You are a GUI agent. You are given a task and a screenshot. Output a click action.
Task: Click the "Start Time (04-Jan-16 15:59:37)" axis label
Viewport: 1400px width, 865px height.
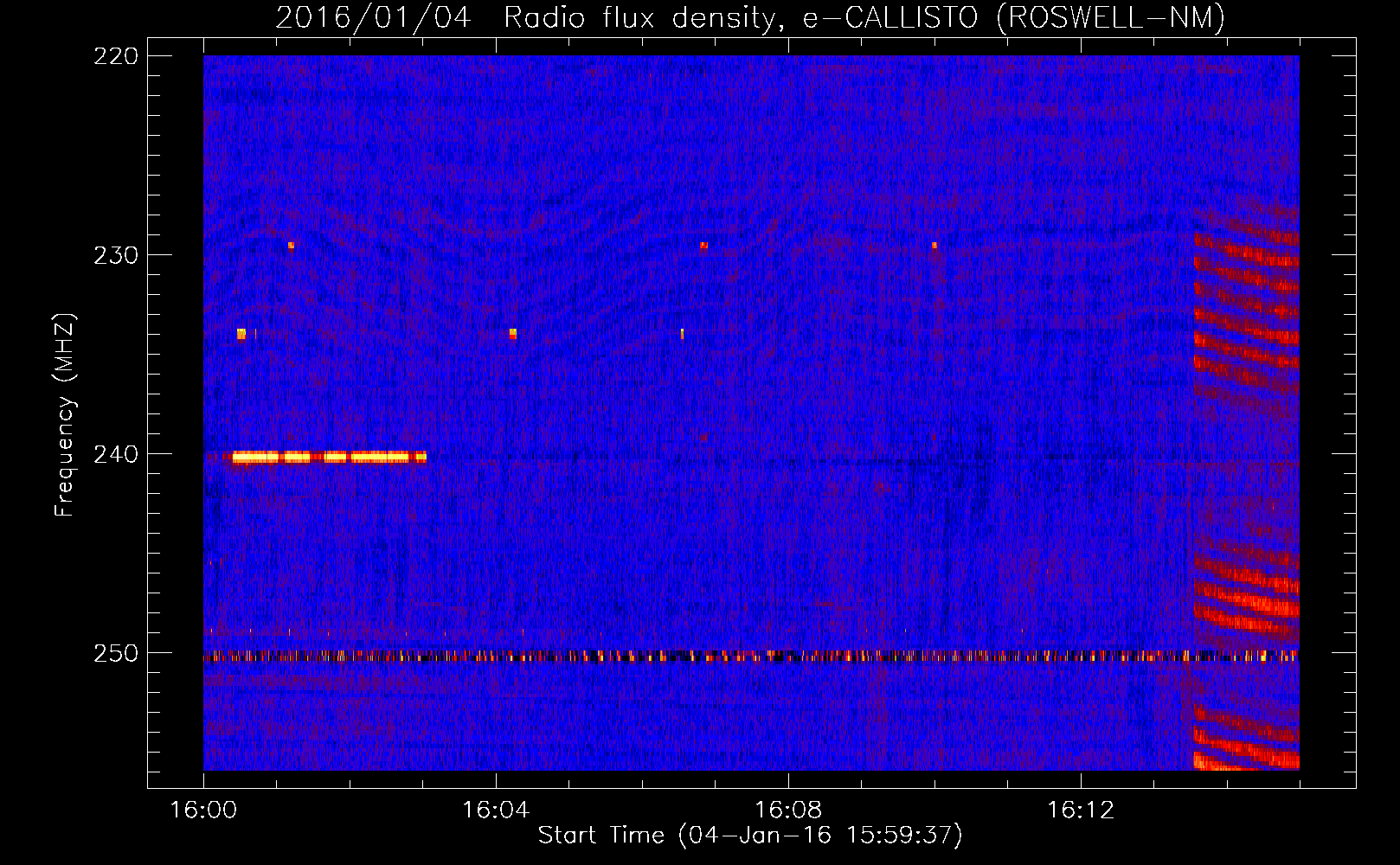(750, 836)
